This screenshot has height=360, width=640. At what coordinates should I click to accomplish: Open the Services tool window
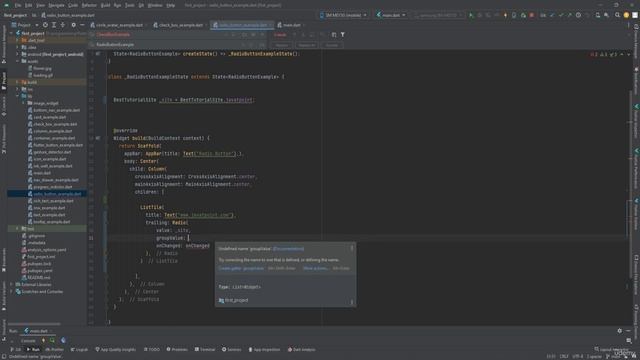[x=231, y=349]
